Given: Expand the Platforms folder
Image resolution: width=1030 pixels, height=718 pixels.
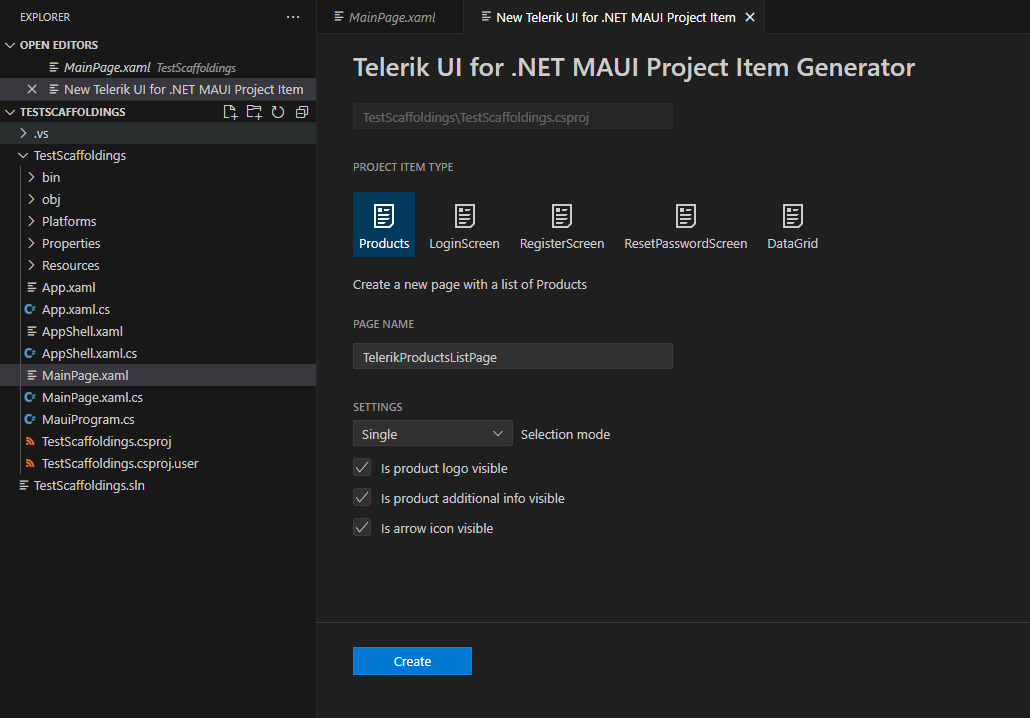Looking at the screenshot, I should pyautogui.click(x=158, y=221).
